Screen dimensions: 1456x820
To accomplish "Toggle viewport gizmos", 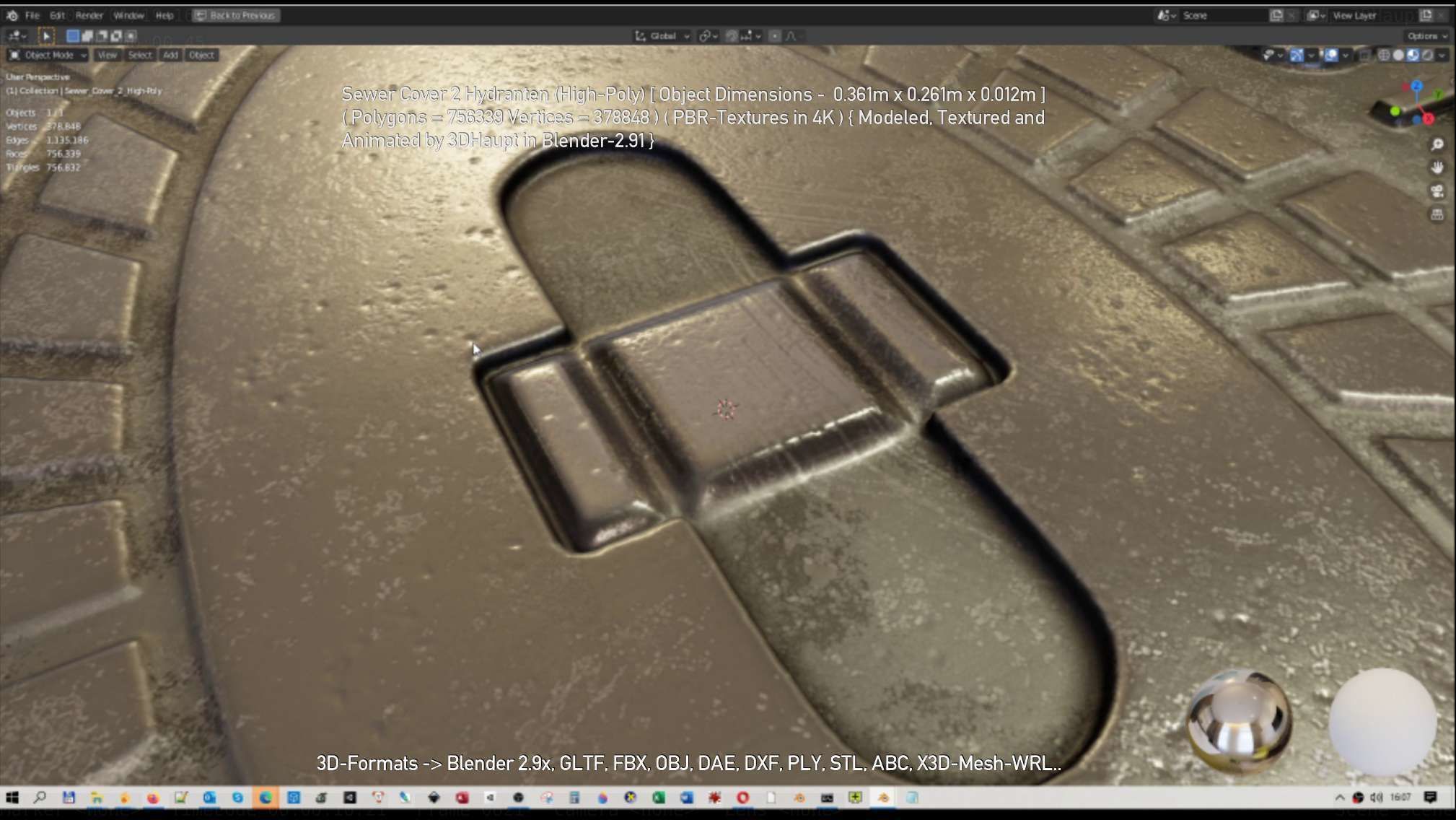I will 1297,55.
